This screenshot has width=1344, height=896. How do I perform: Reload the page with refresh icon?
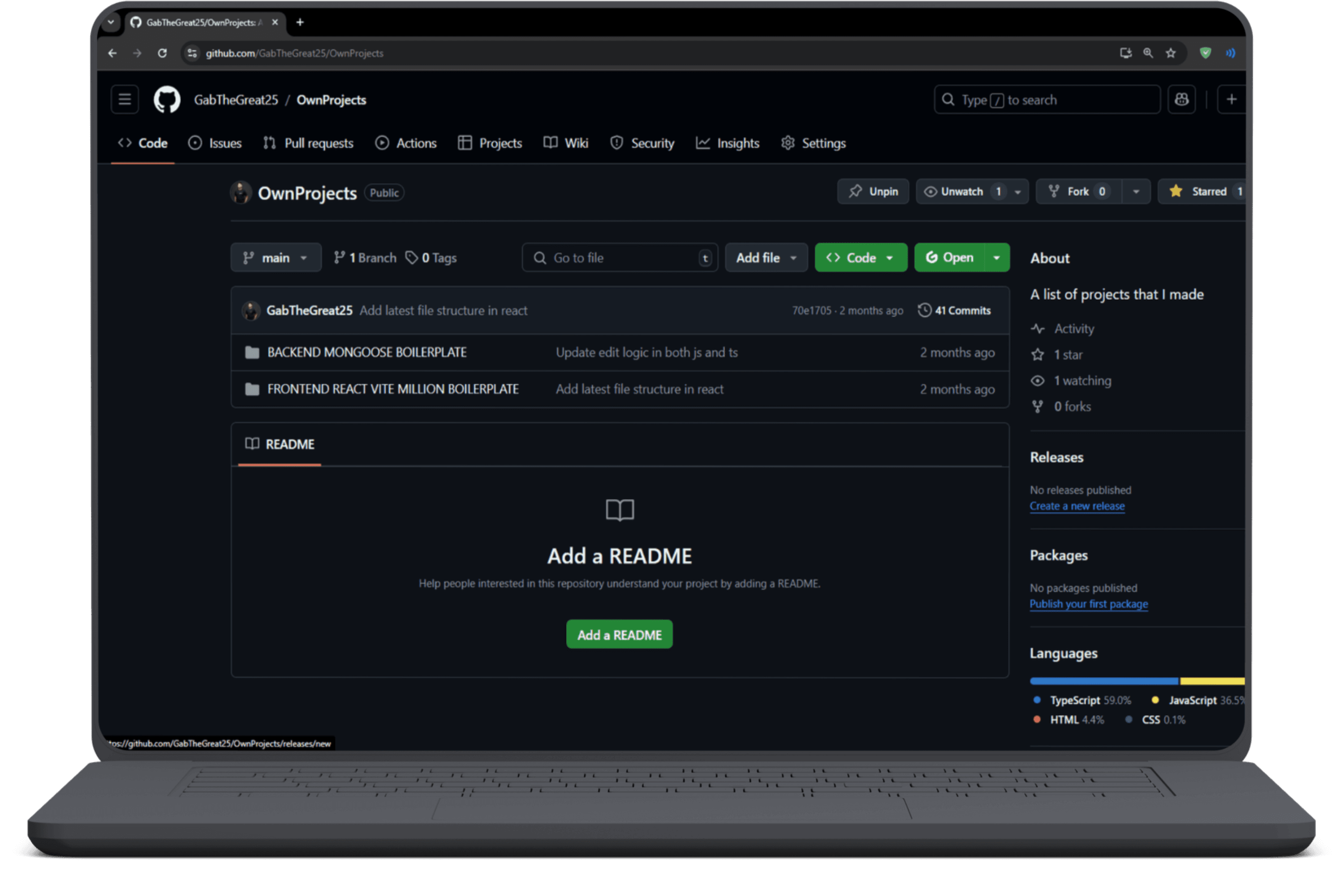point(162,53)
